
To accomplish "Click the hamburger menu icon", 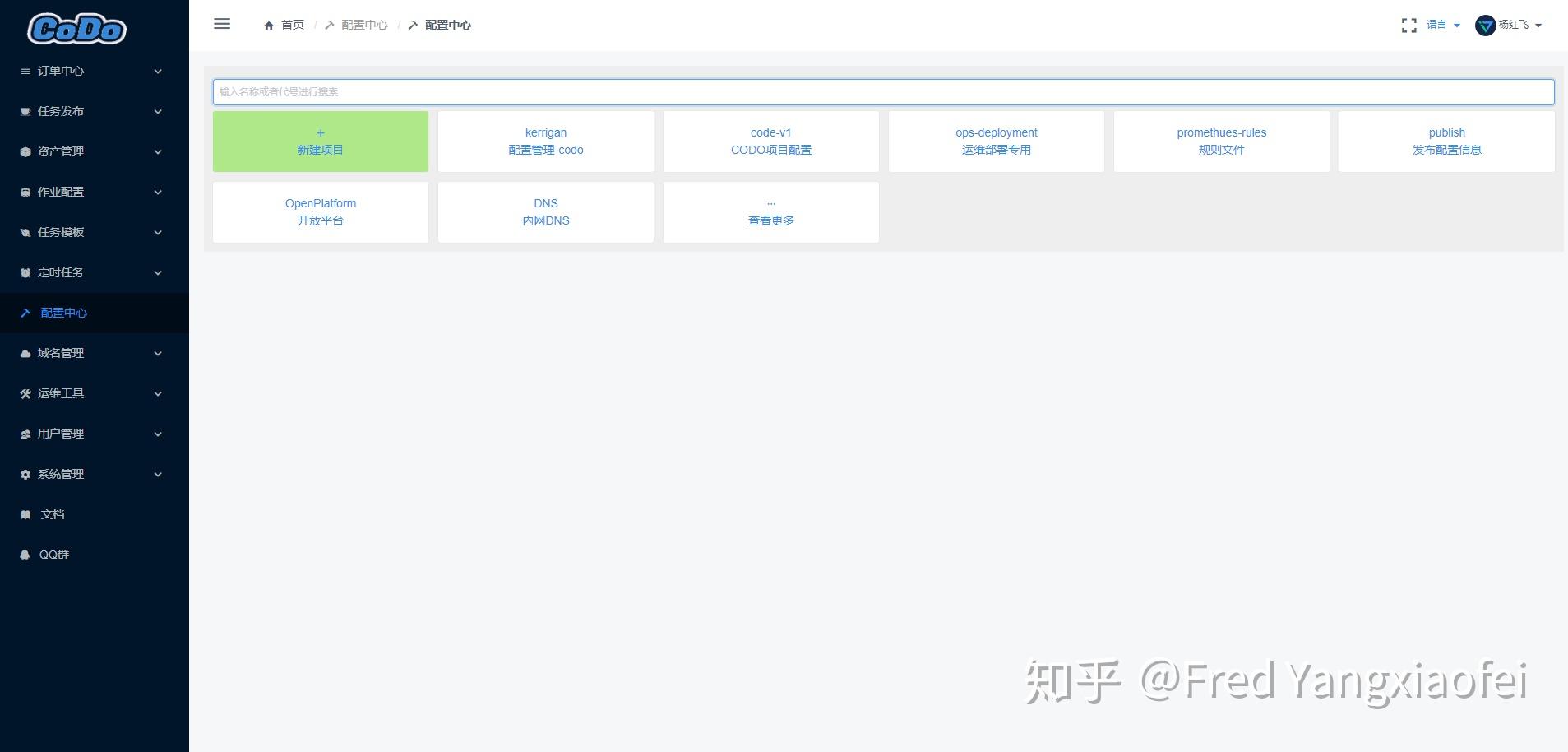I will [x=221, y=23].
